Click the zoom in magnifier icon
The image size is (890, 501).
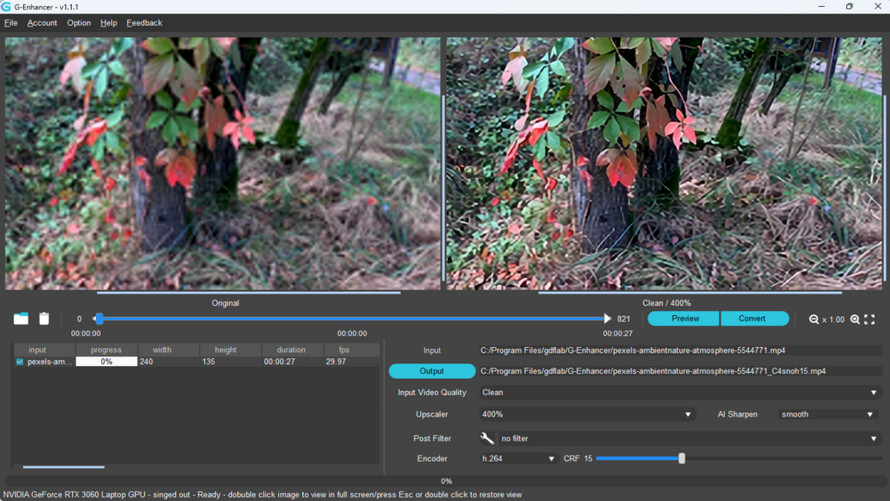[855, 319]
